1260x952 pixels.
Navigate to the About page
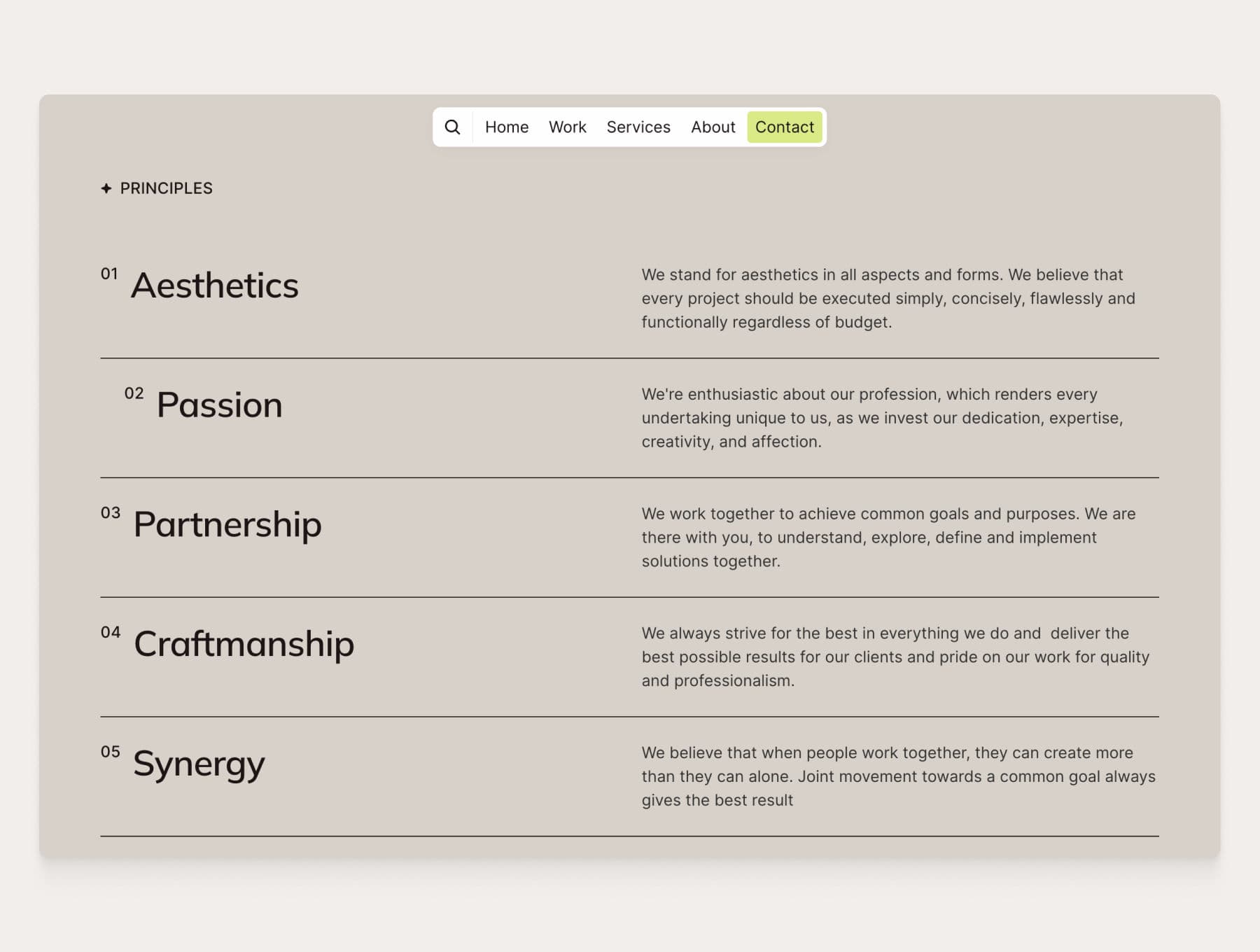(713, 127)
